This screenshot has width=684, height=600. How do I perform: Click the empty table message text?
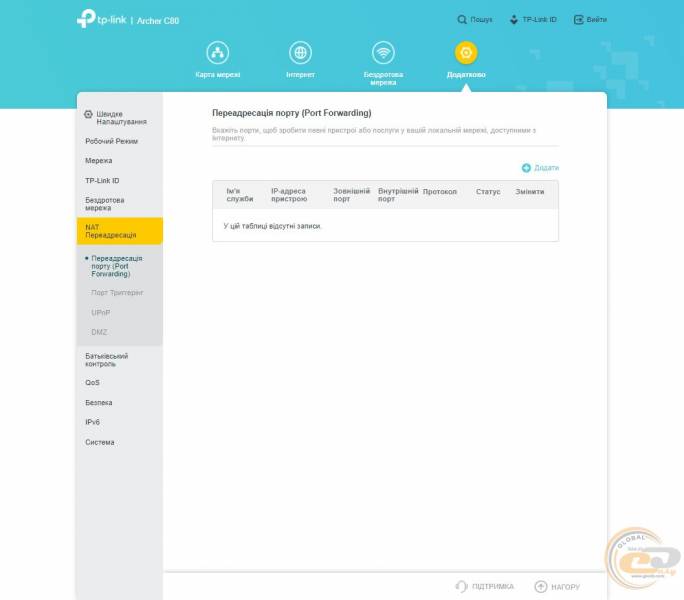pos(273,226)
